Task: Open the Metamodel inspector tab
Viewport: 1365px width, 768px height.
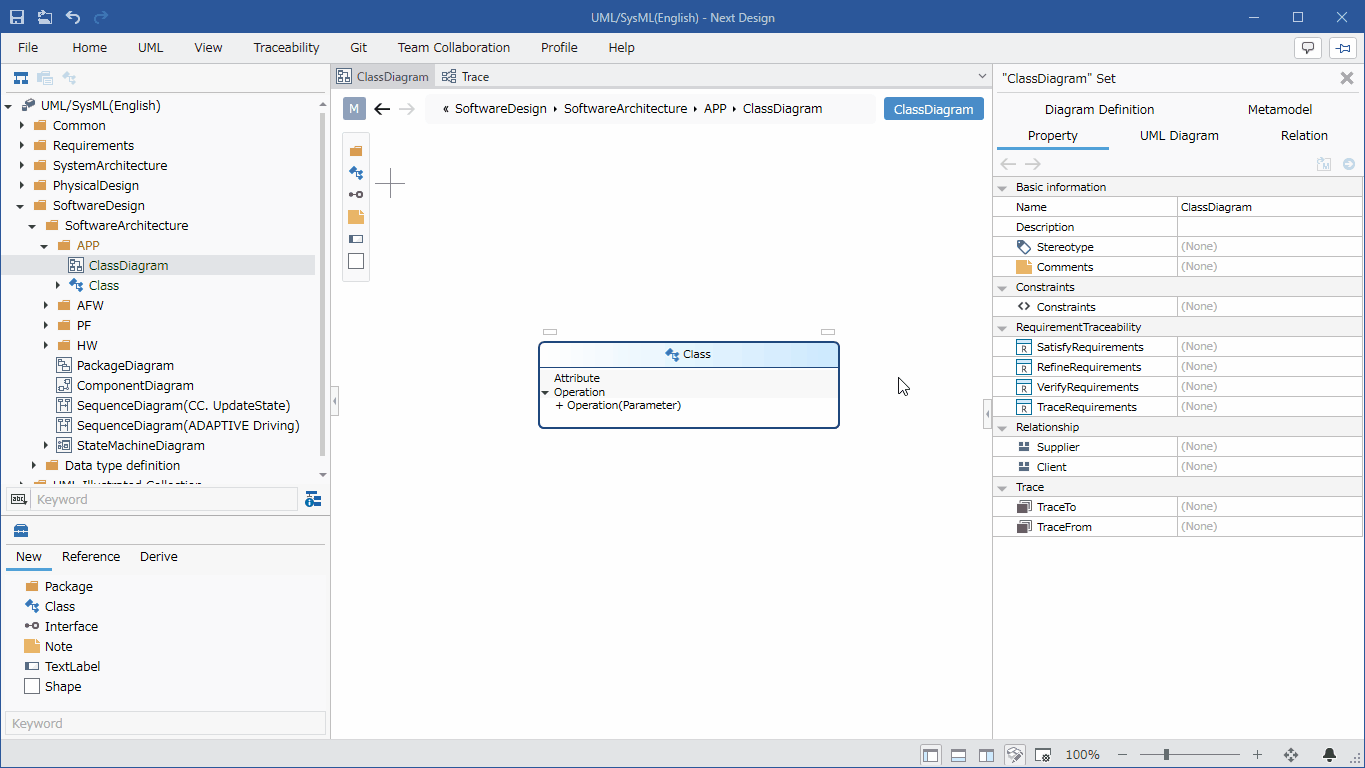Action: tap(1280, 110)
